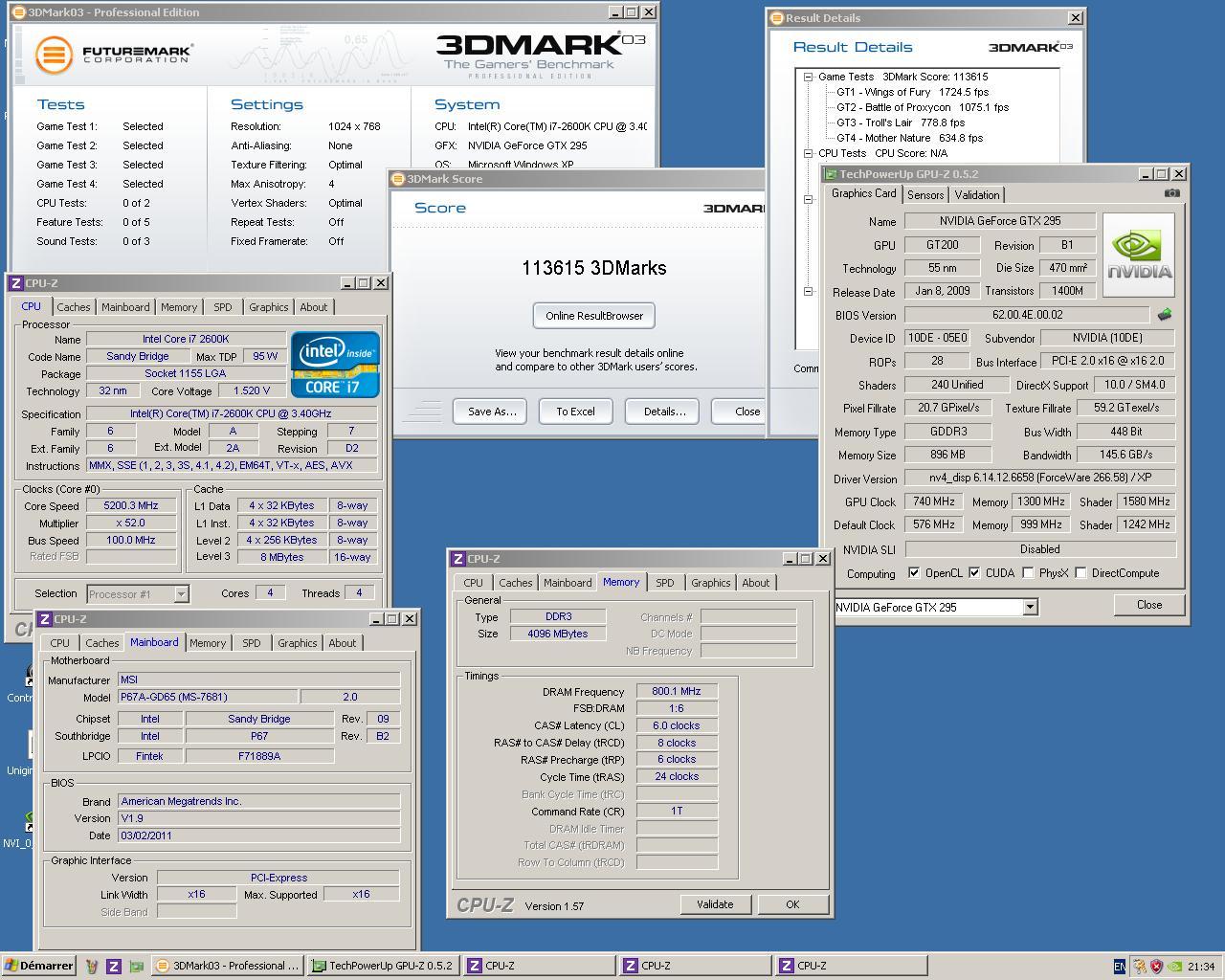1225x980 pixels.
Task: Collapse the Game Tests tree node
Action: tap(809, 77)
